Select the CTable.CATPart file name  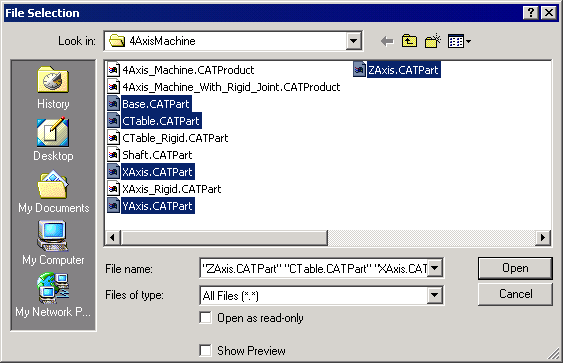(161, 121)
